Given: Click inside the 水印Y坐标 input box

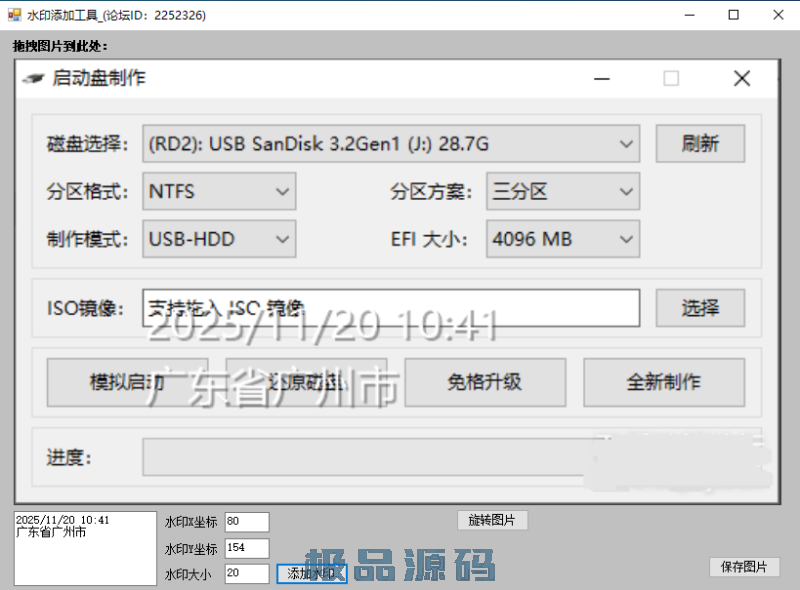Looking at the screenshot, I should click(x=246, y=547).
